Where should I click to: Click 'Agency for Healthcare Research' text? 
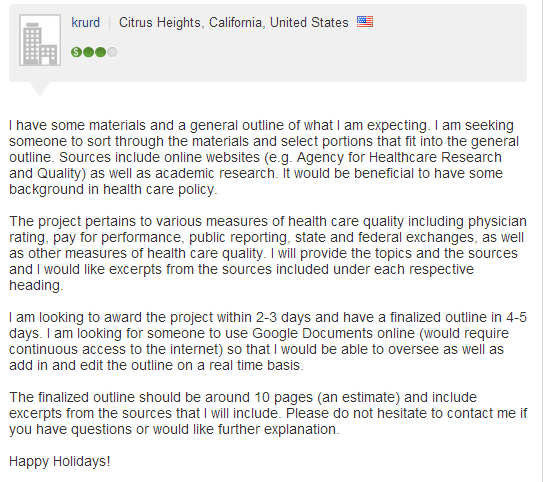click(399, 157)
